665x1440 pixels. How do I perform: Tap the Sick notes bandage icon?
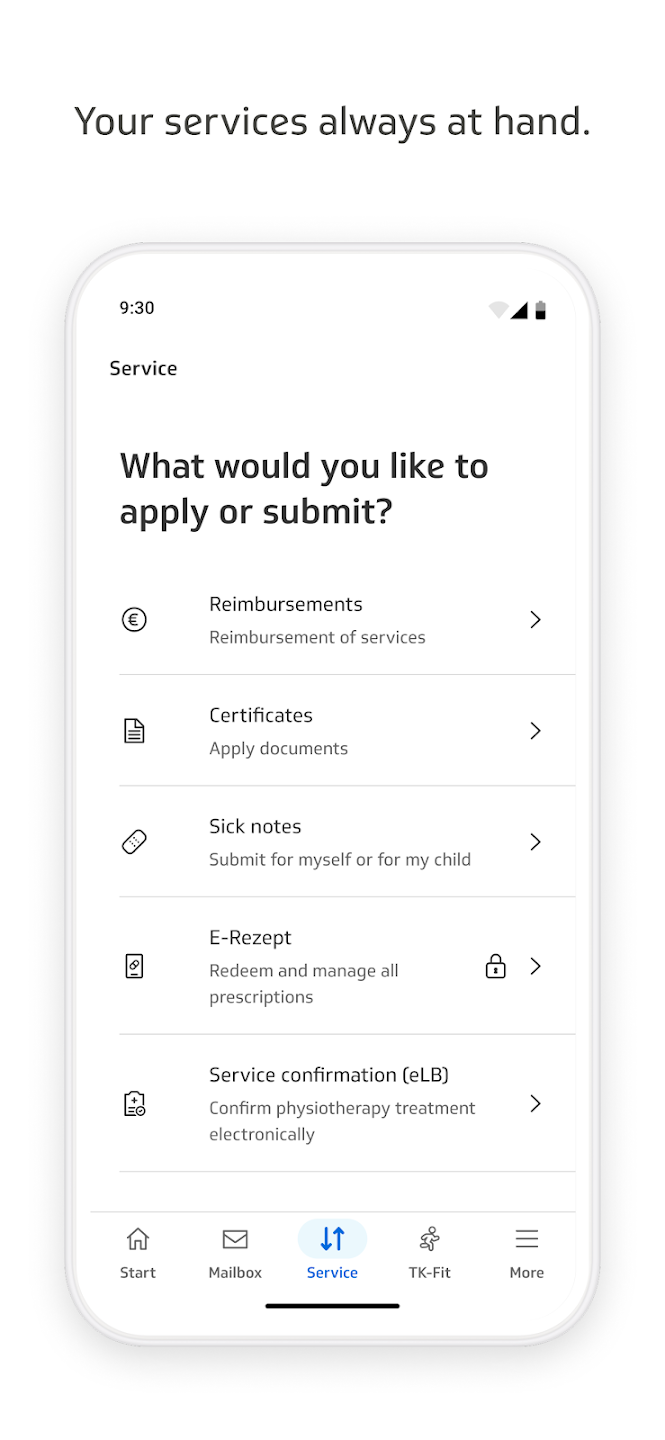point(134,842)
